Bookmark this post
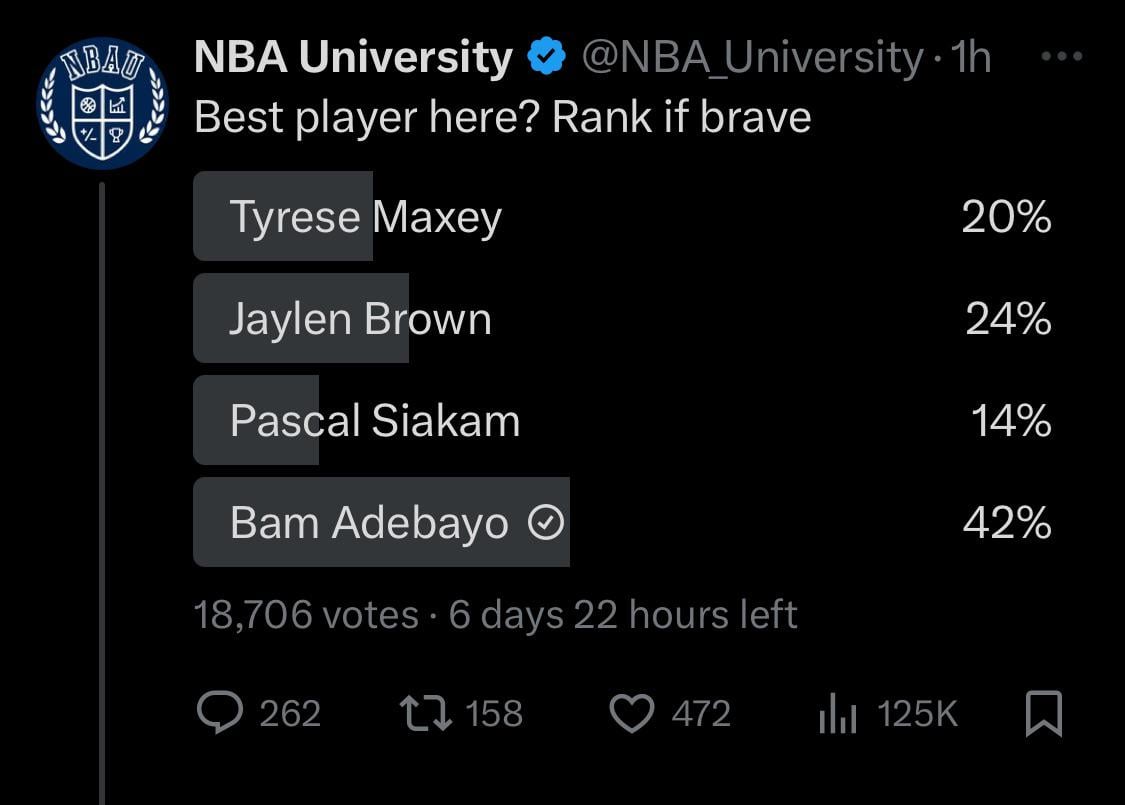Image resolution: width=1125 pixels, height=805 pixels. click(1045, 713)
